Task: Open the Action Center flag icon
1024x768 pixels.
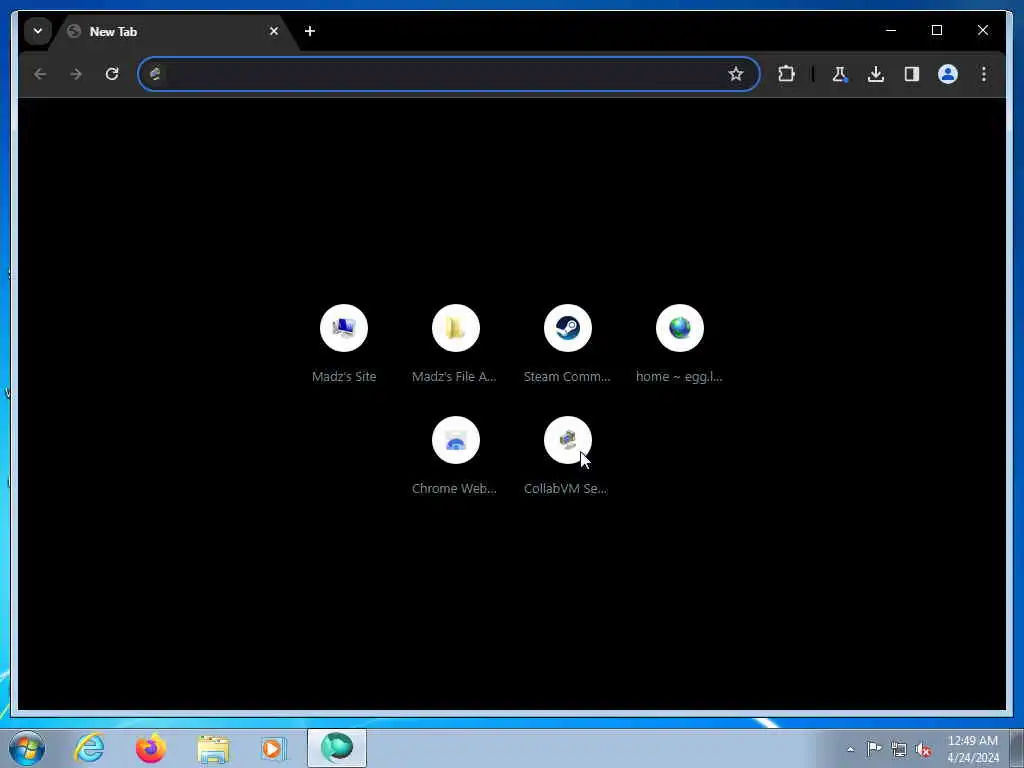Action: point(874,749)
